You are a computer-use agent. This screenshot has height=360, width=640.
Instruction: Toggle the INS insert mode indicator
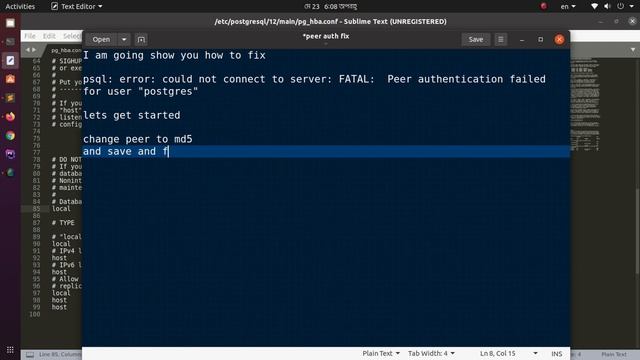point(556,353)
